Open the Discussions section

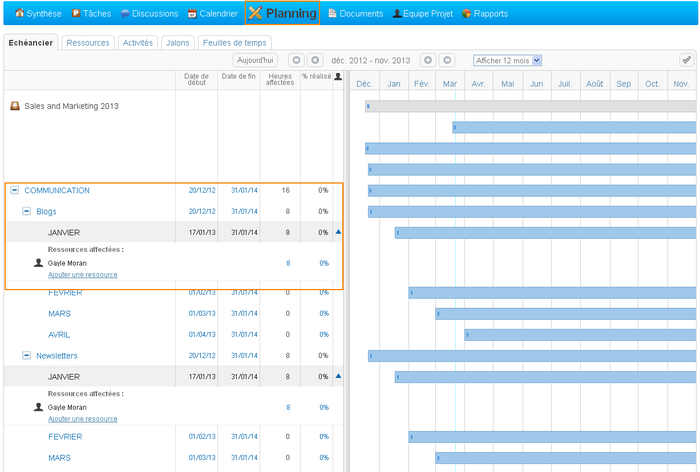(149, 14)
